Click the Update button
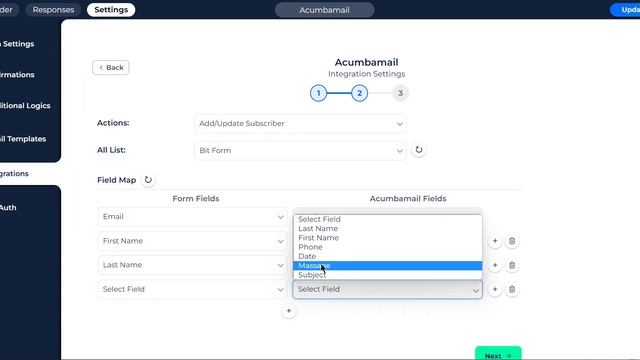 pyautogui.click(x=626, y=10)
